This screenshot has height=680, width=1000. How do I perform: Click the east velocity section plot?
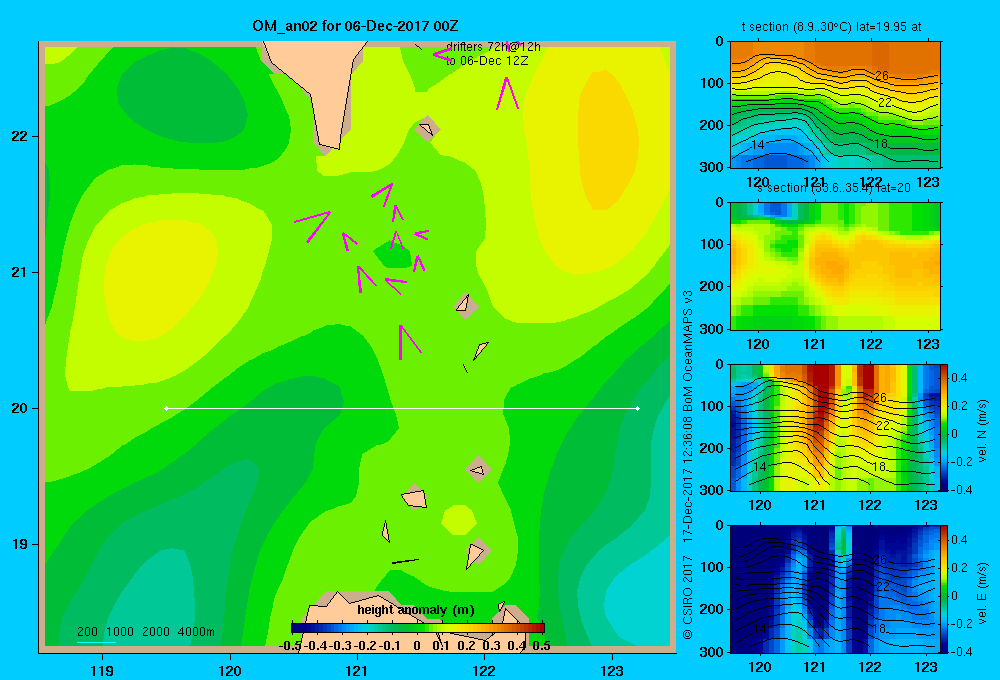[x=835, y=589]
